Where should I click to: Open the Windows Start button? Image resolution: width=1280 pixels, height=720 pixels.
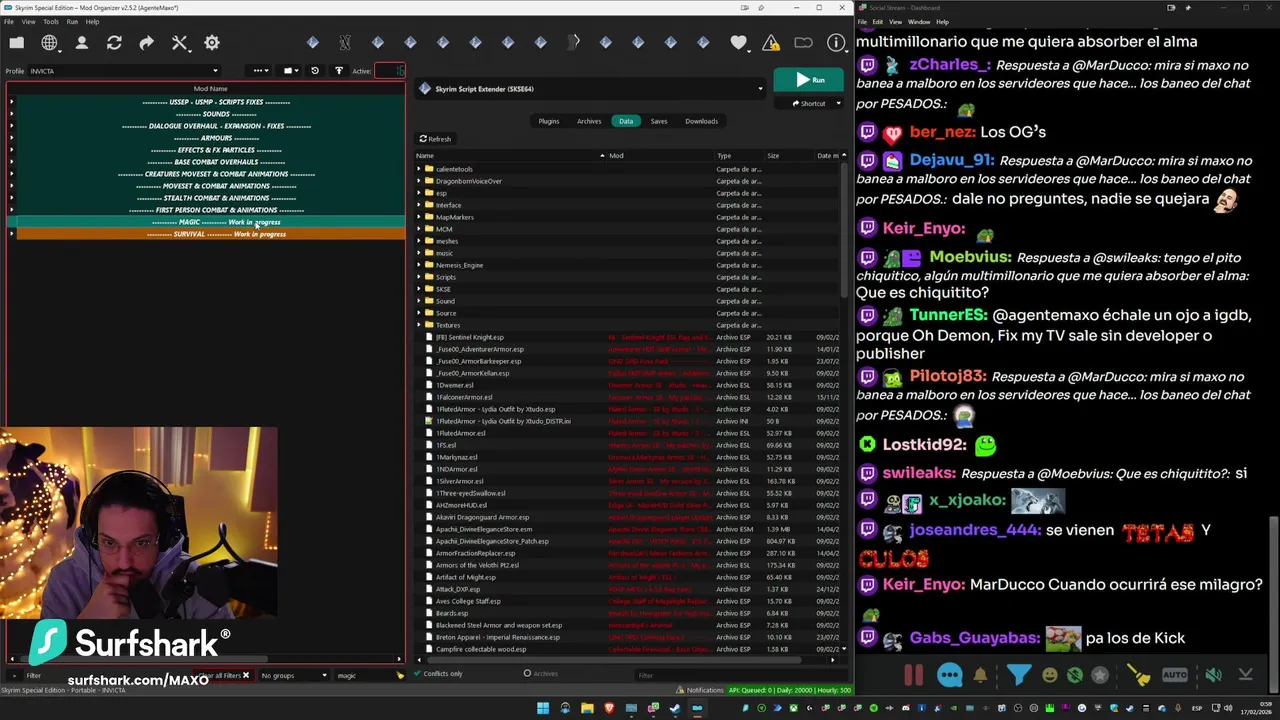point(543,708)
